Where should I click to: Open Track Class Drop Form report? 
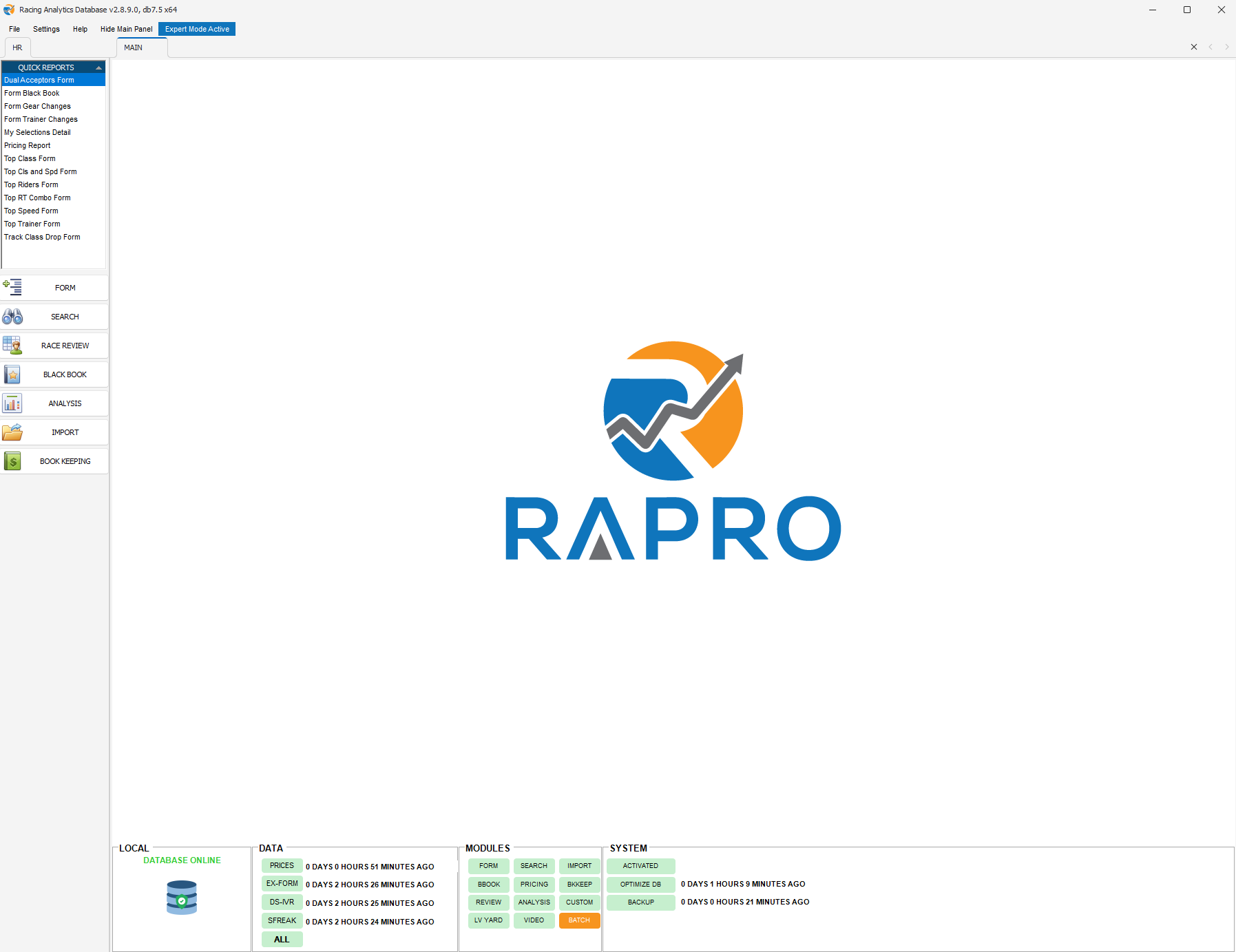pyautogui.click(x=54, y=237)
